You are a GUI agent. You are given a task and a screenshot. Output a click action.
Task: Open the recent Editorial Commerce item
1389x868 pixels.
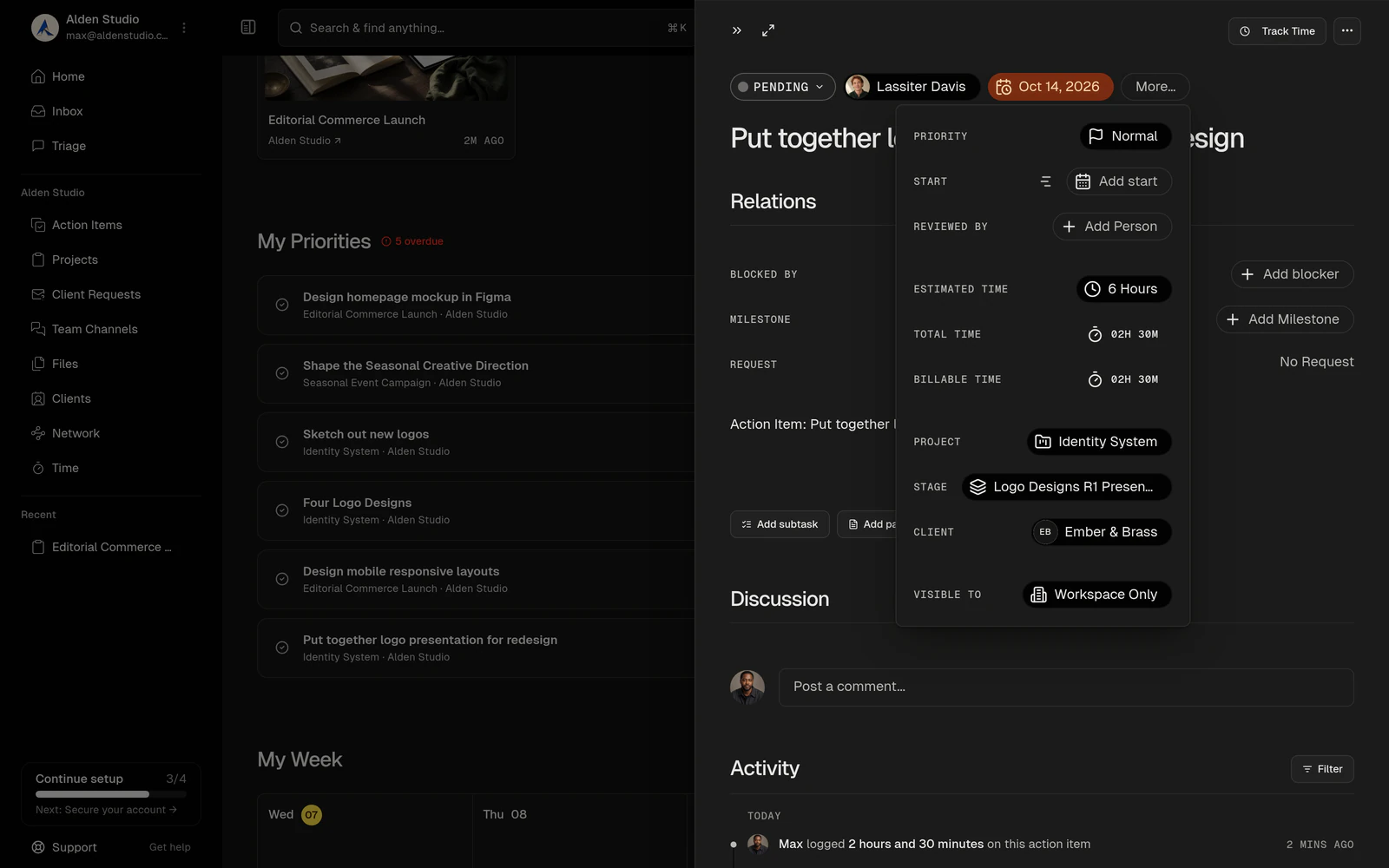click(102, 547)
